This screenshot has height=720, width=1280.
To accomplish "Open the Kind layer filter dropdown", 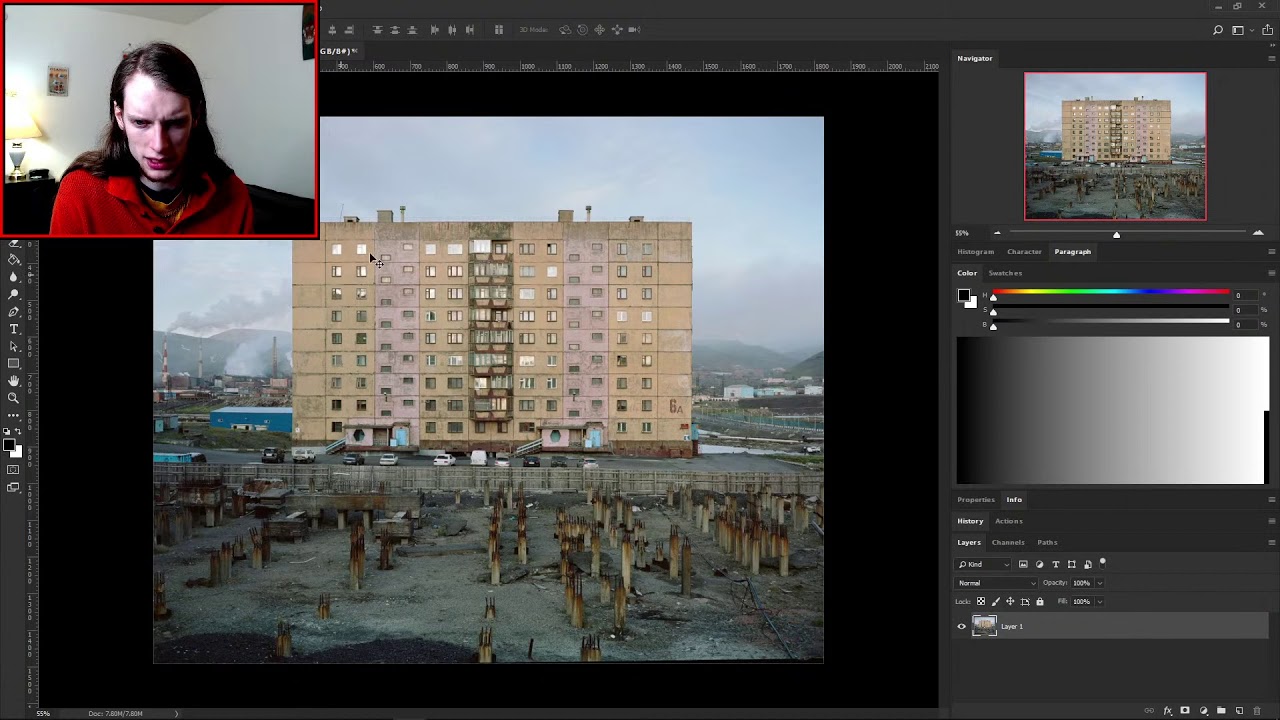I will pyautogui.click(x=983, y=564).
